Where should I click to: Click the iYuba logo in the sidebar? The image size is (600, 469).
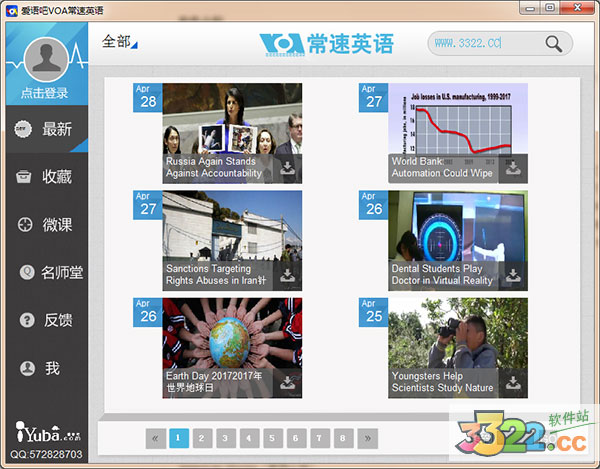coord(48,432)
